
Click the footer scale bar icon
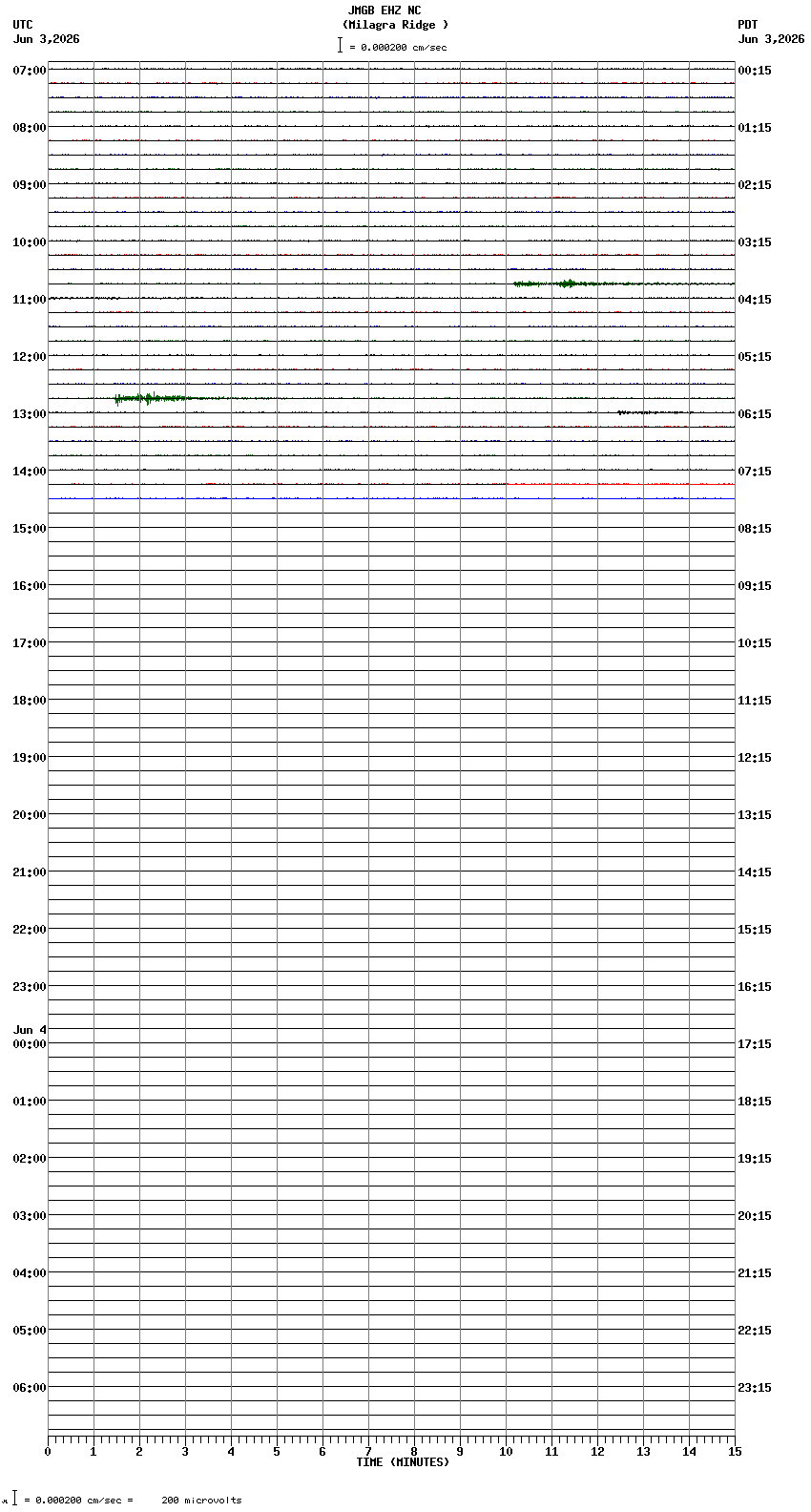click(14, 1499)
